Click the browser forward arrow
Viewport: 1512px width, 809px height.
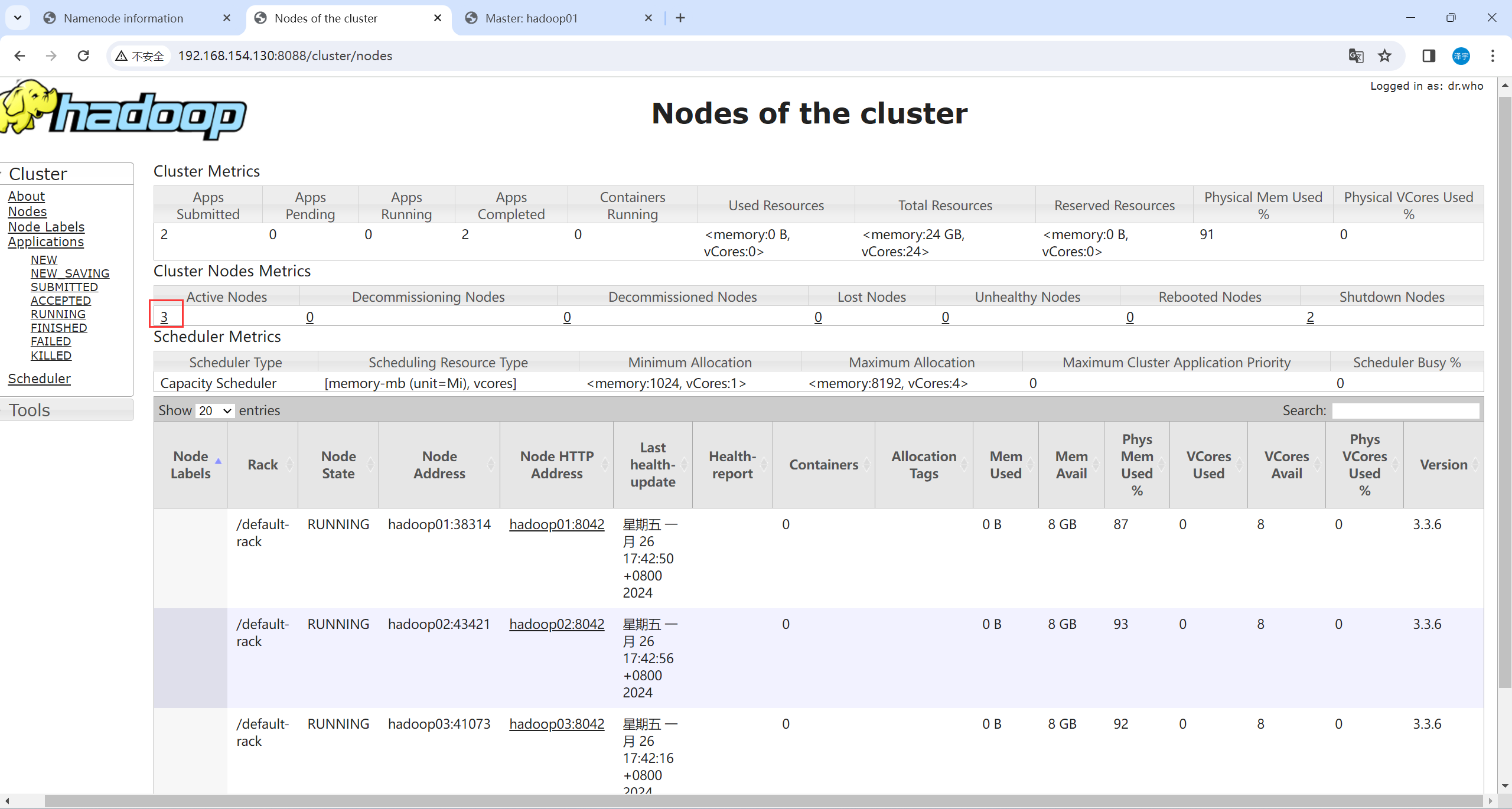(51, 56)
